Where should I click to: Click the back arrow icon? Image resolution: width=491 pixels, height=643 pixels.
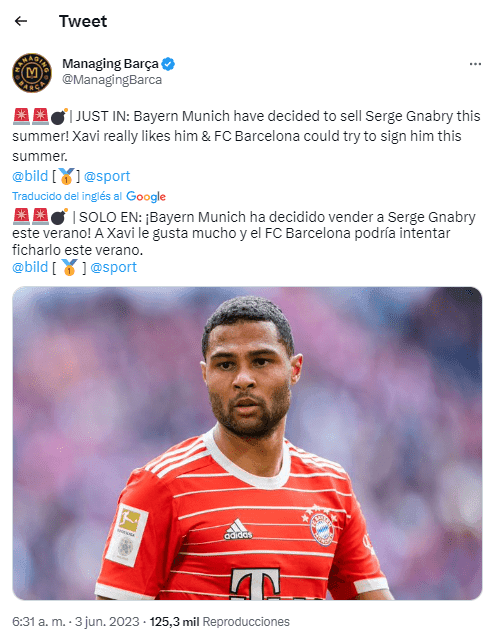coord(21,21)
